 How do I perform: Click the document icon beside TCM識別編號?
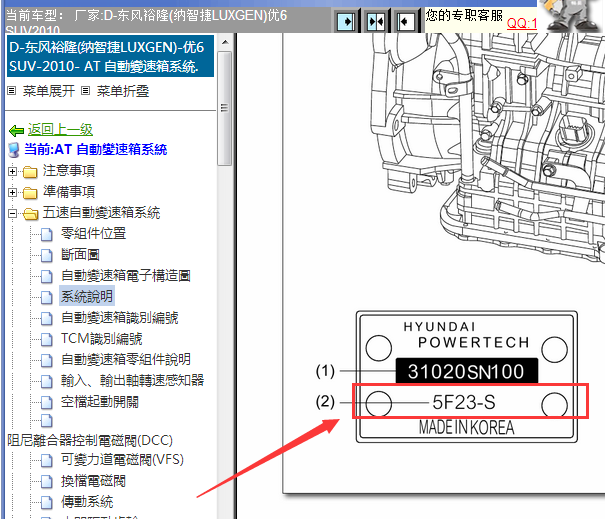click(47, 340)
